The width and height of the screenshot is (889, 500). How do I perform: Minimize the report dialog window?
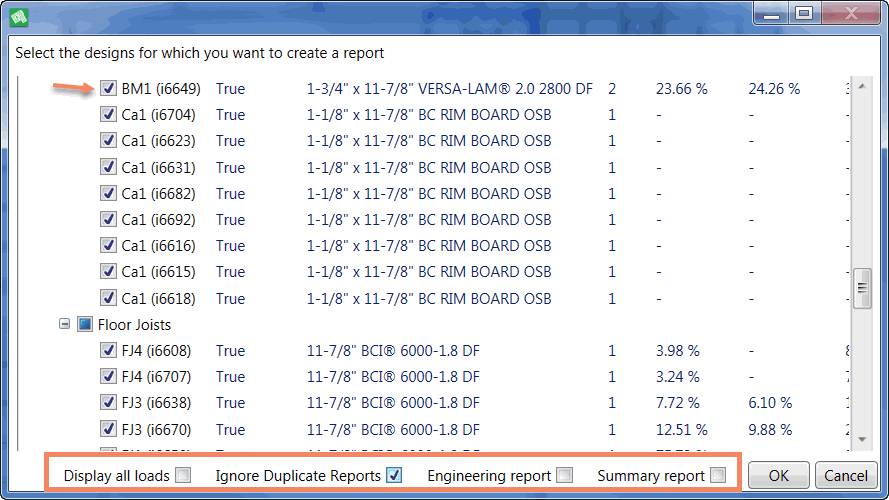[x=772, y=14]
